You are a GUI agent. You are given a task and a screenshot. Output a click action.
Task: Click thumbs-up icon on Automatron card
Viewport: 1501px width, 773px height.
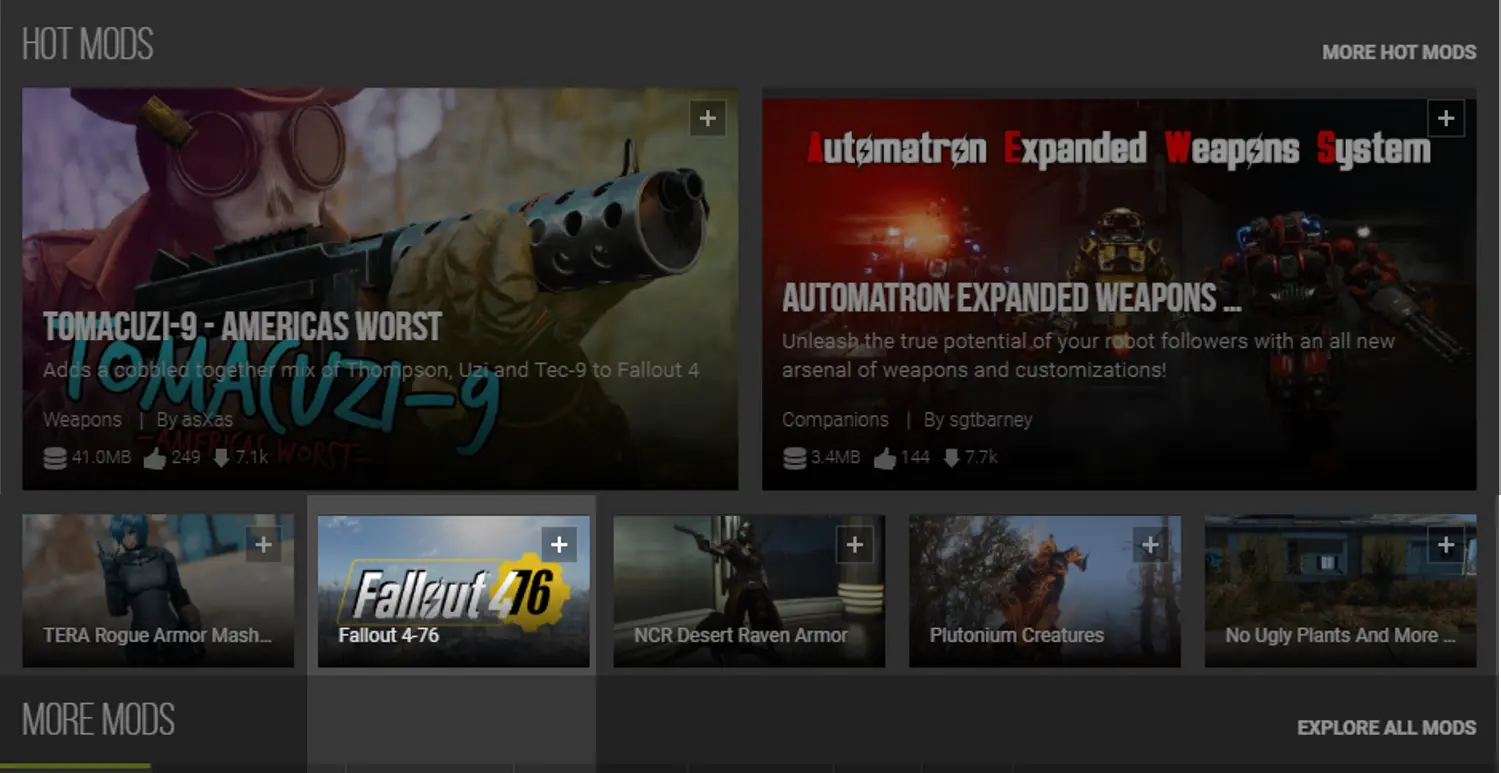pos(885,459)
